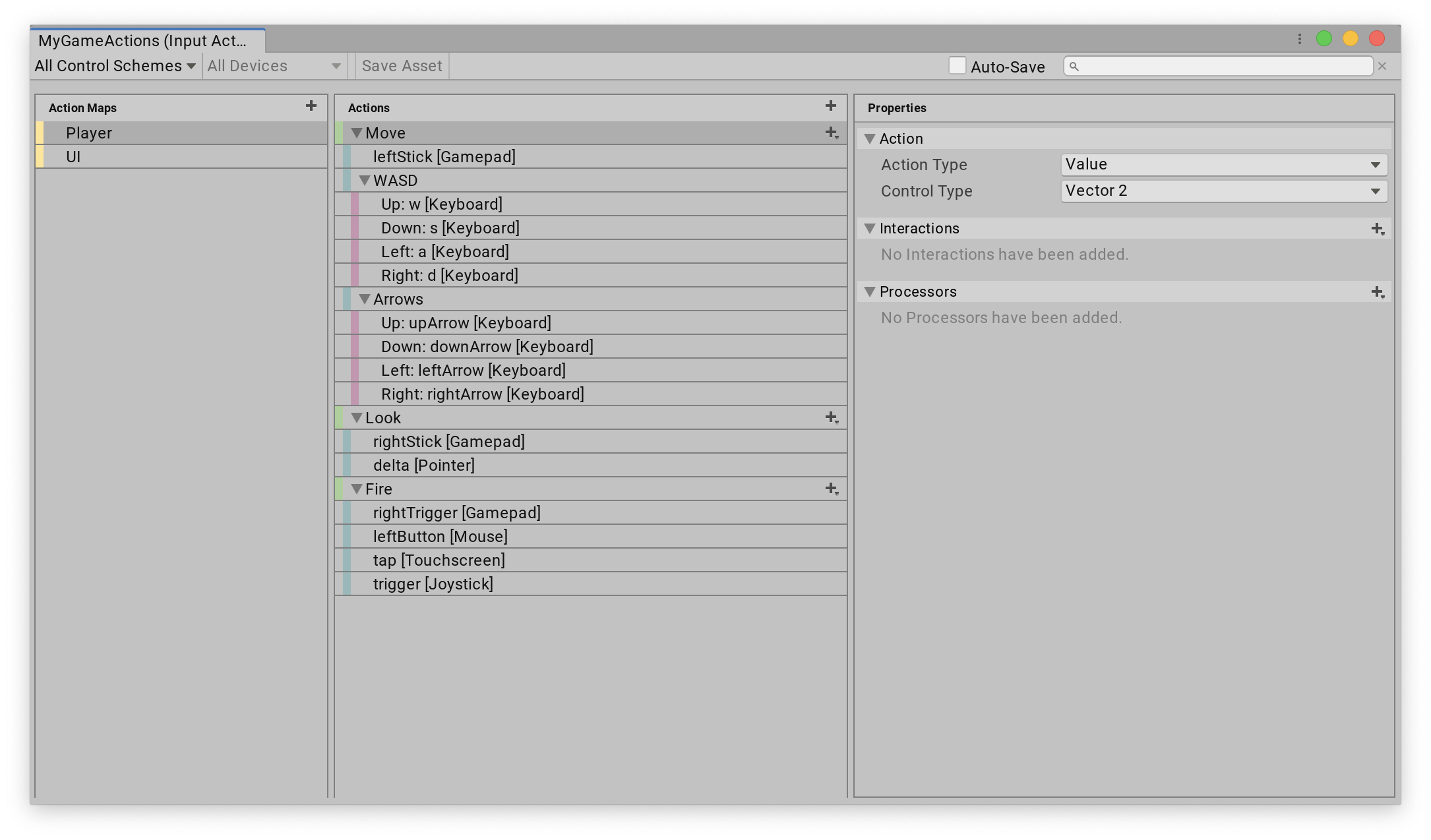Clear the search field with X icon
This screenshot has width=1431, height=840.
click(x=1382, y=66)
